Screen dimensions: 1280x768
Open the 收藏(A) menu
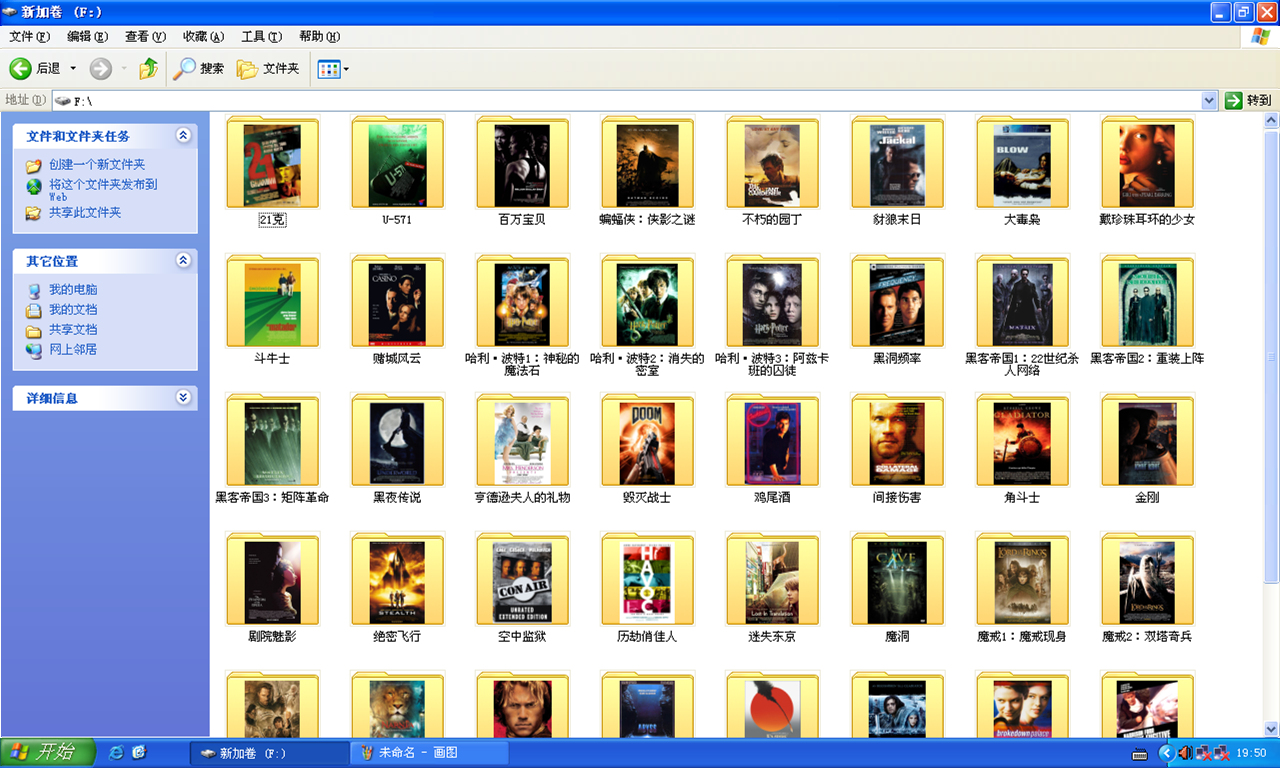[203, 37]
